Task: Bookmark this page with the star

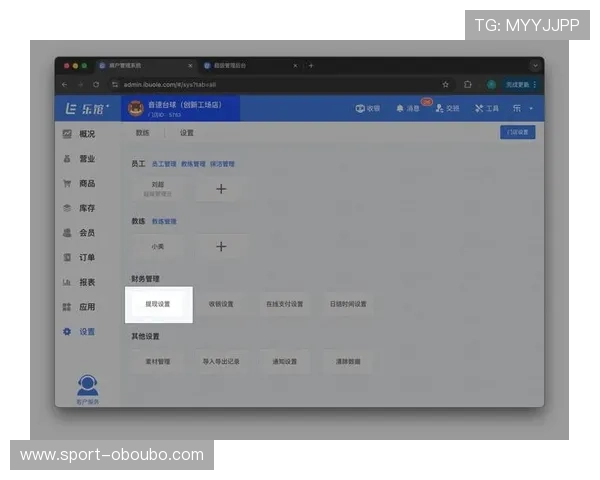Action: coord(445,85)
